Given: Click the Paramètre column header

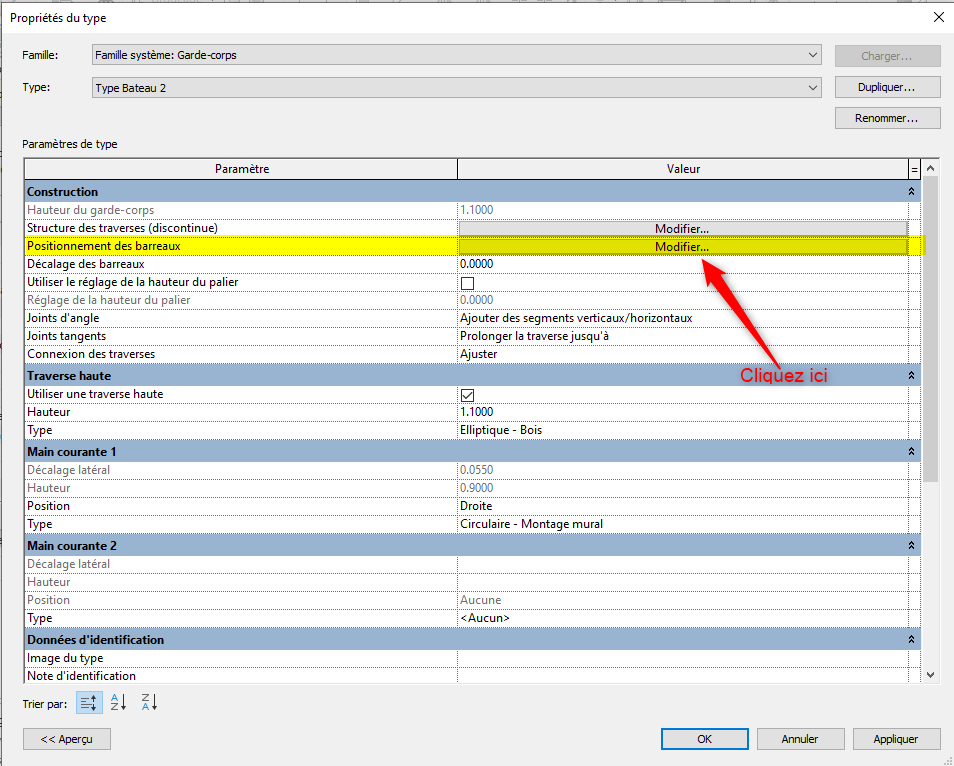Looking at the screenshot, I should tap(242, 169).
